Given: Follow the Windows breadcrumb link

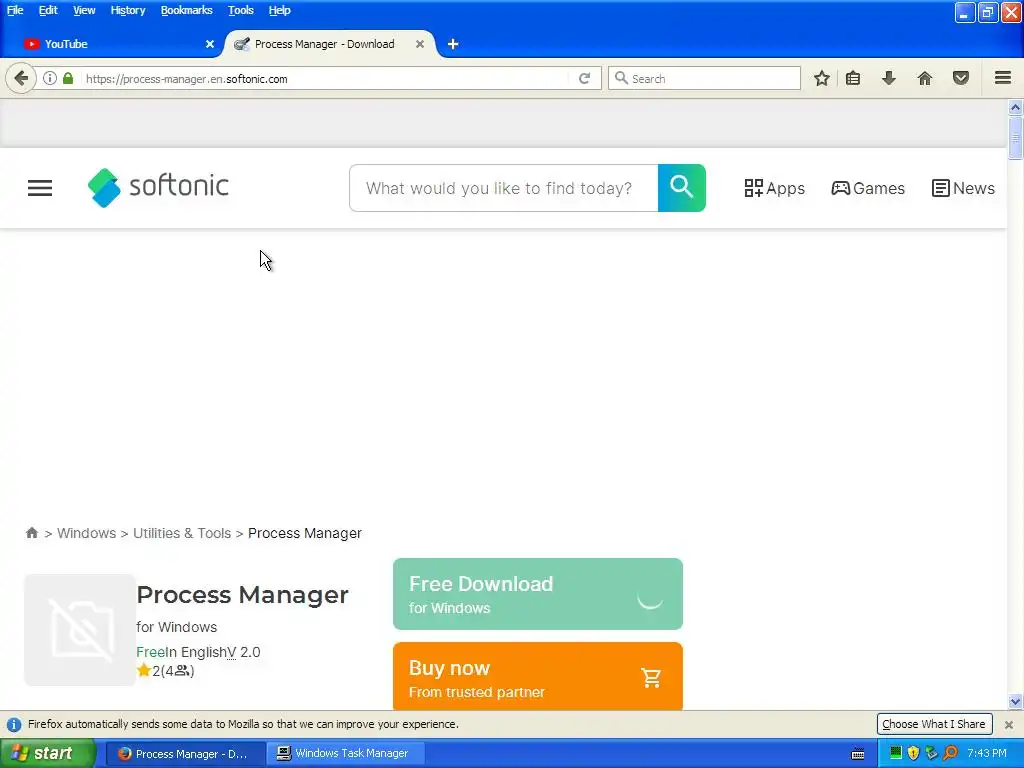Looking at the screenshot, I should pyautogui.click(x=86, y=533).
